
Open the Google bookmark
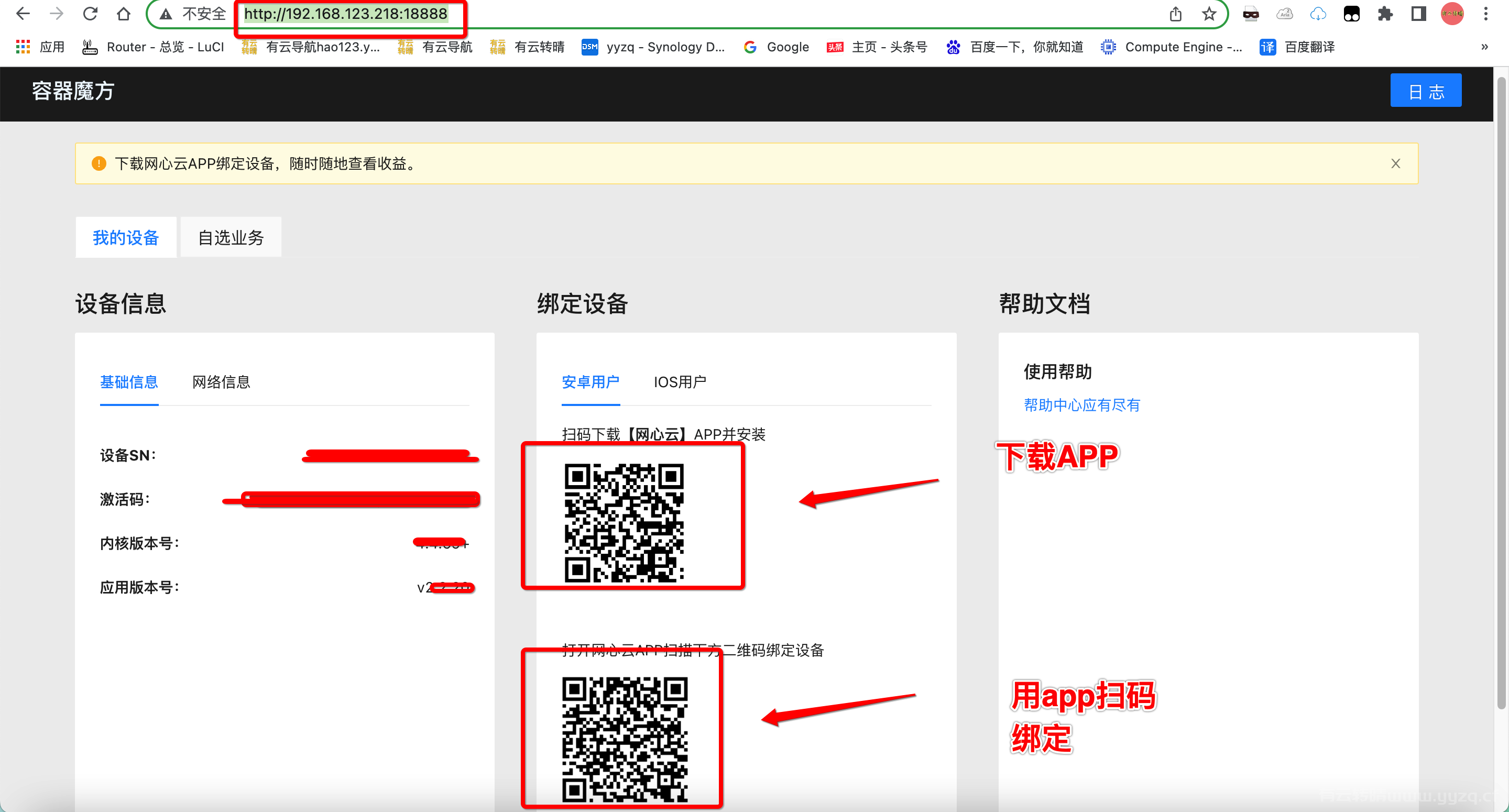pos(776,47)
